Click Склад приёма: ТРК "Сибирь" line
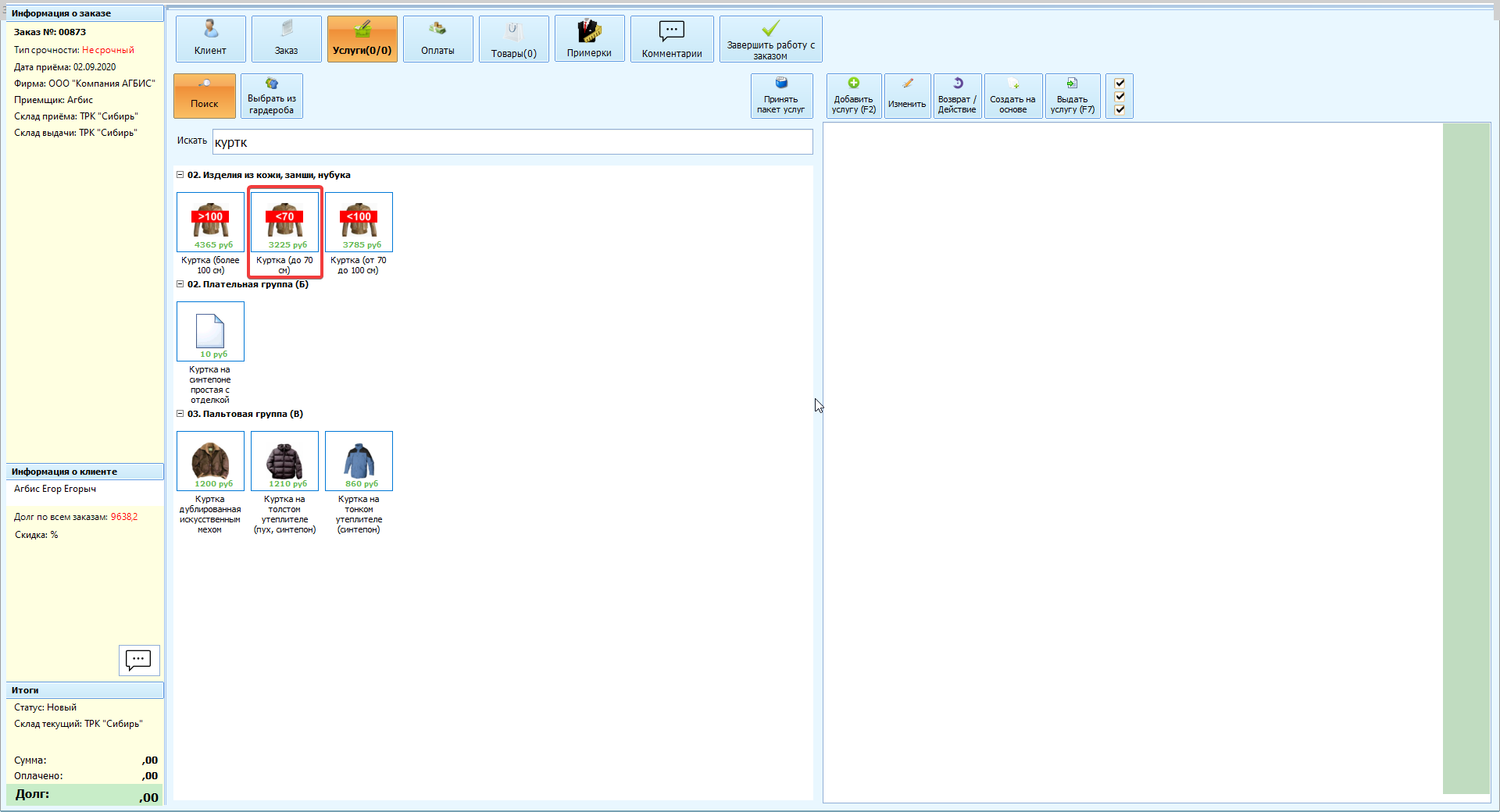Image resolution: width=1500 pixels, height=812 pixels. click(x=76, y=116)
